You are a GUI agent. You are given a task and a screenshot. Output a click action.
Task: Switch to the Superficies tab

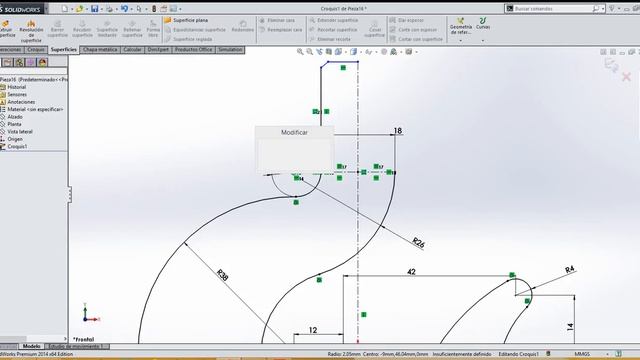(63, 49)
